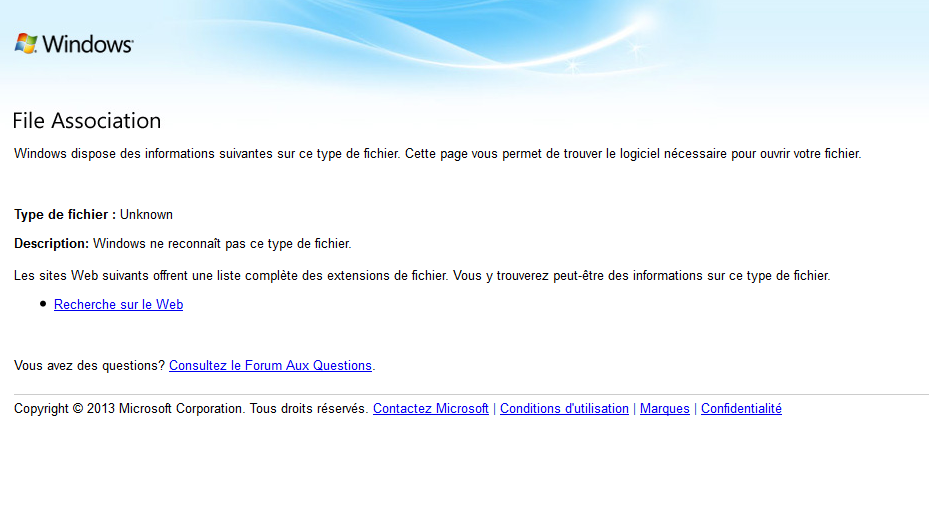Click the 'Description:' label

(52, 244)
